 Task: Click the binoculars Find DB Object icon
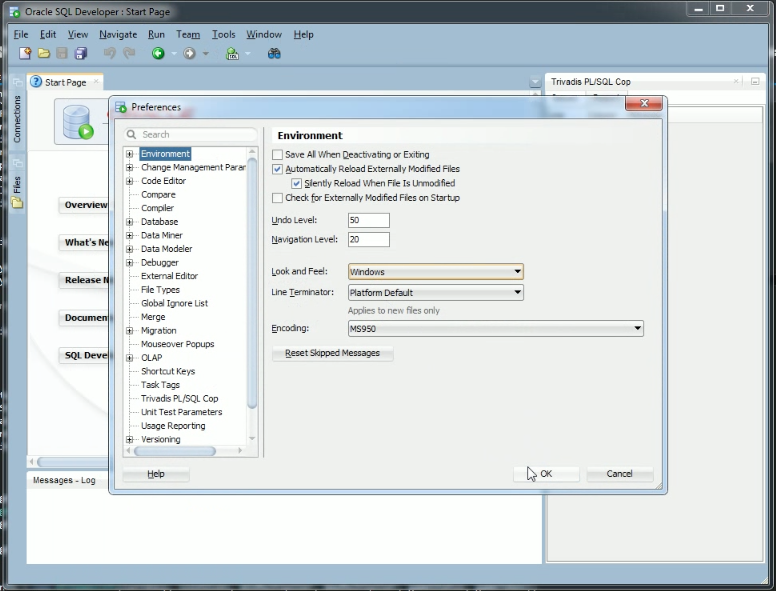274,53
